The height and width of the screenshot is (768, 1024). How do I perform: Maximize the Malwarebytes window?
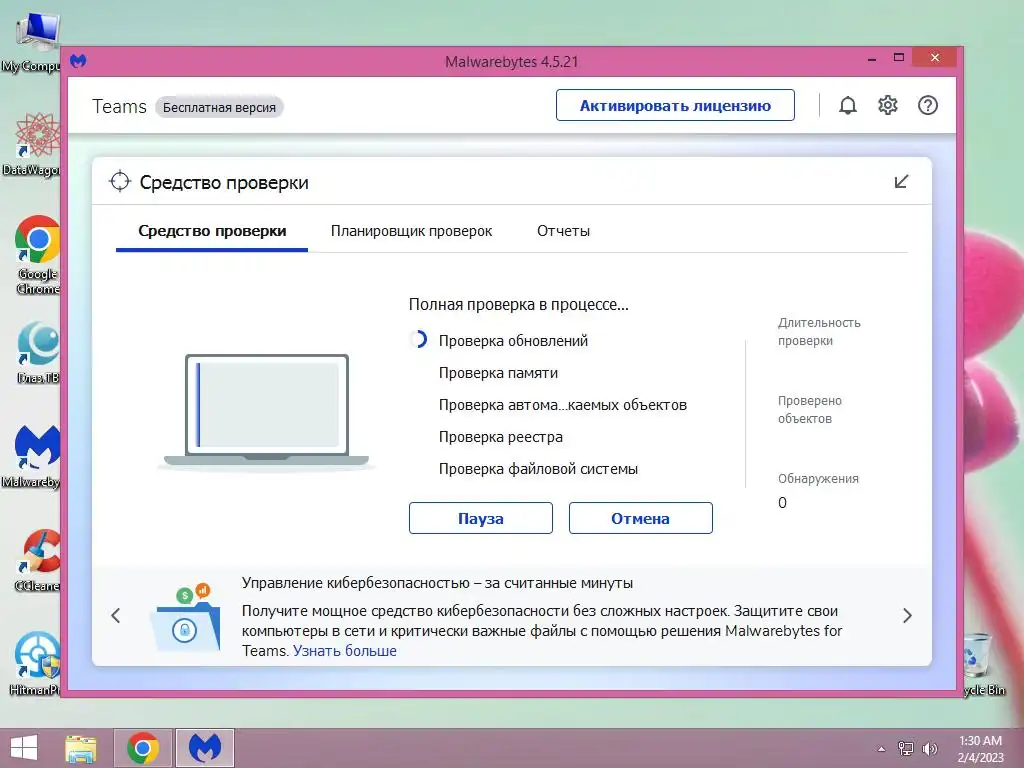(x=899, y=57)
